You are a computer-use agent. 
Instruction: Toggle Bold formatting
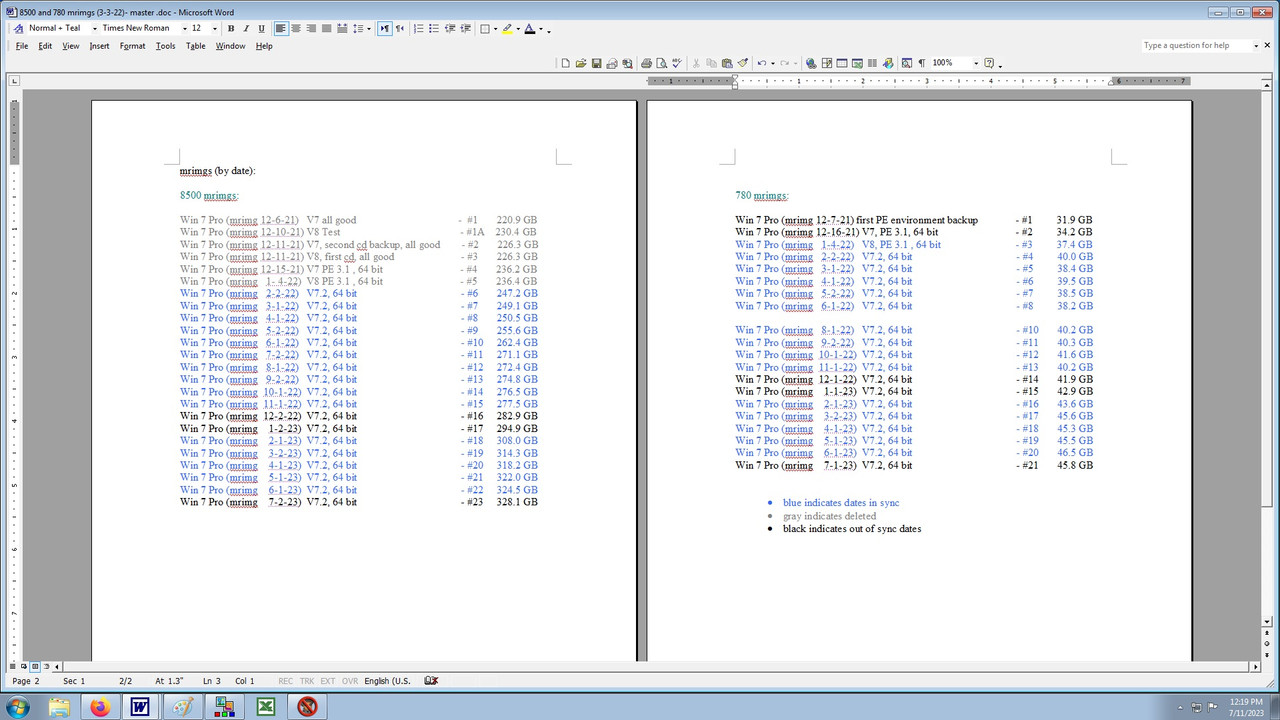click(231, 28)
